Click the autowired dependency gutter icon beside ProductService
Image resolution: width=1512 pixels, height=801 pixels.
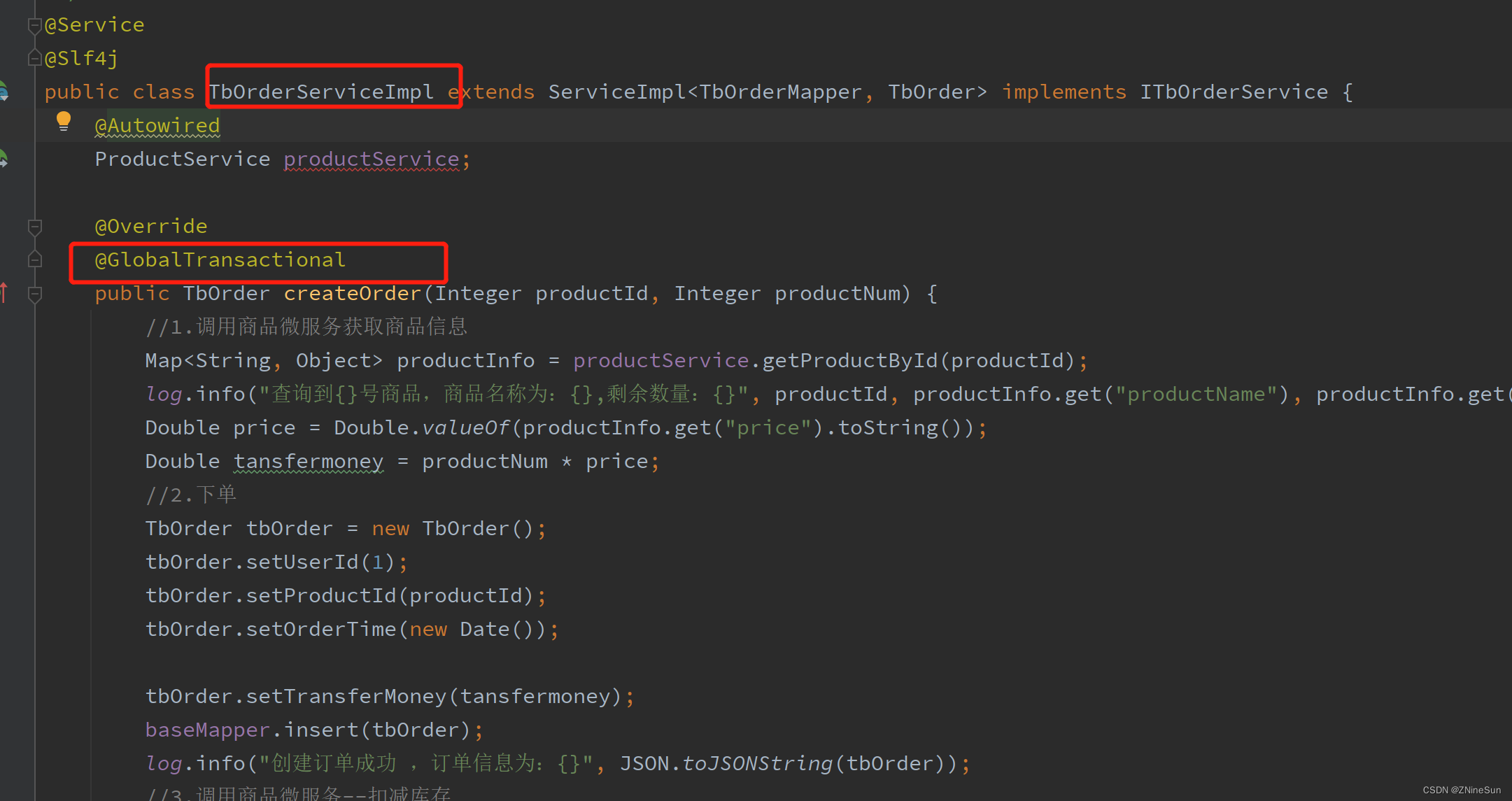3,158
